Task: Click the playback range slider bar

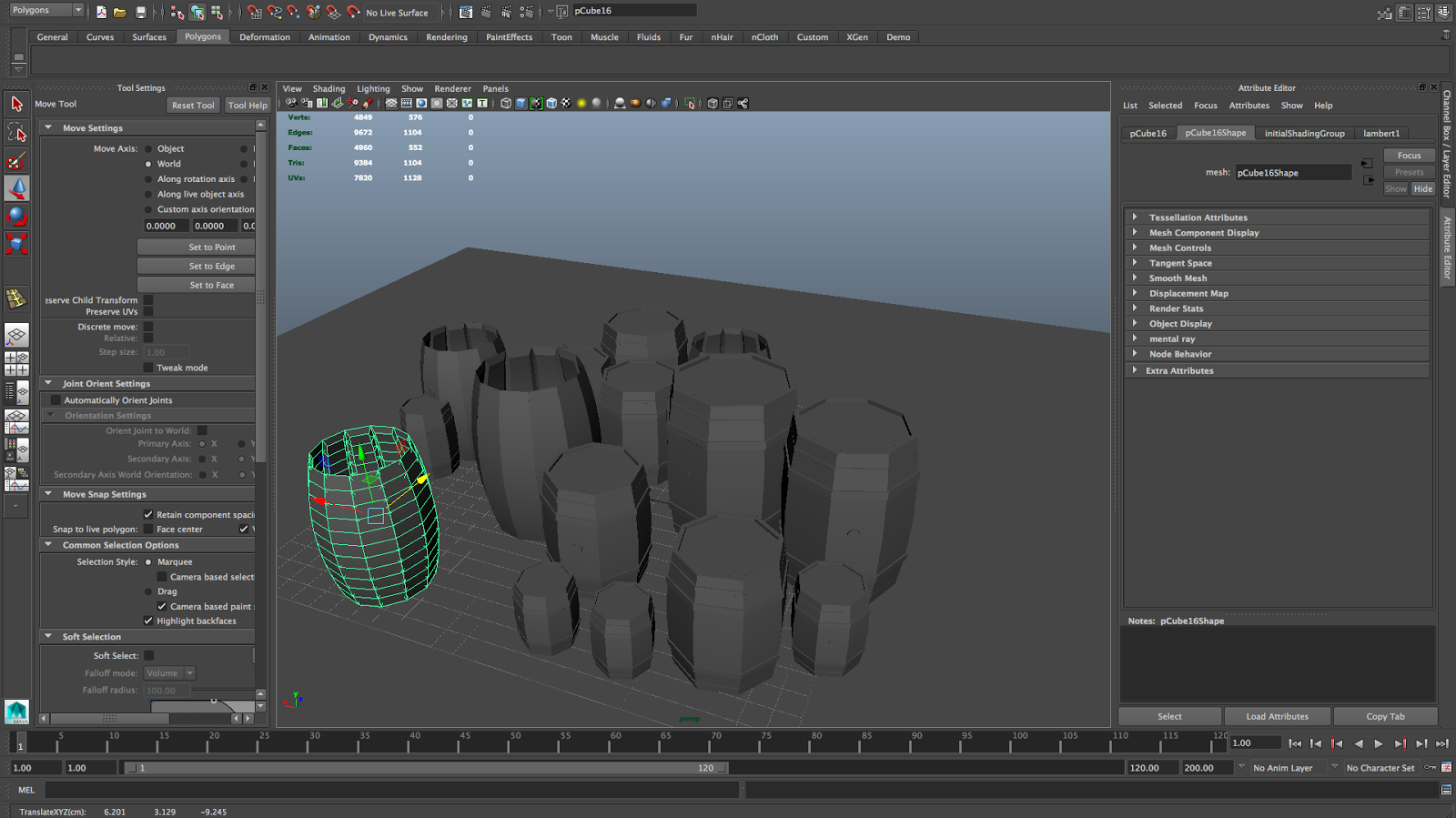Action: click(x=426, y=768)
